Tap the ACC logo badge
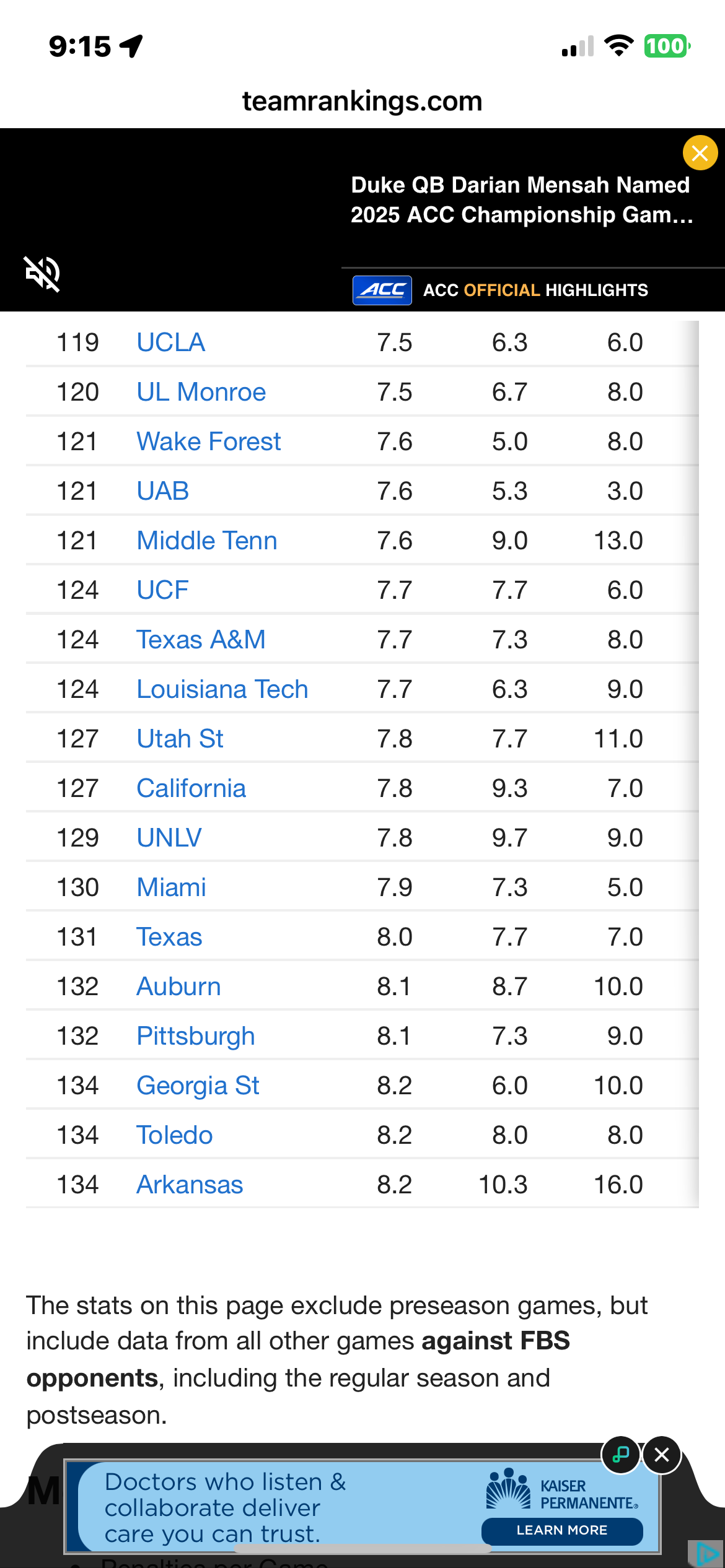Screen dimensions: 725x1568 [x=382, y=290]
